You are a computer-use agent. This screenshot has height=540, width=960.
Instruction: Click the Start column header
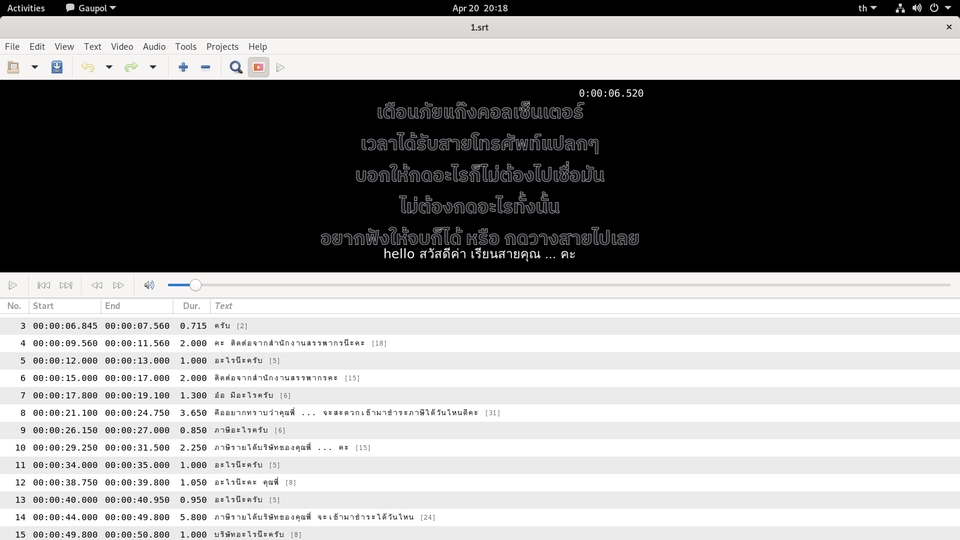coord(65,306)
